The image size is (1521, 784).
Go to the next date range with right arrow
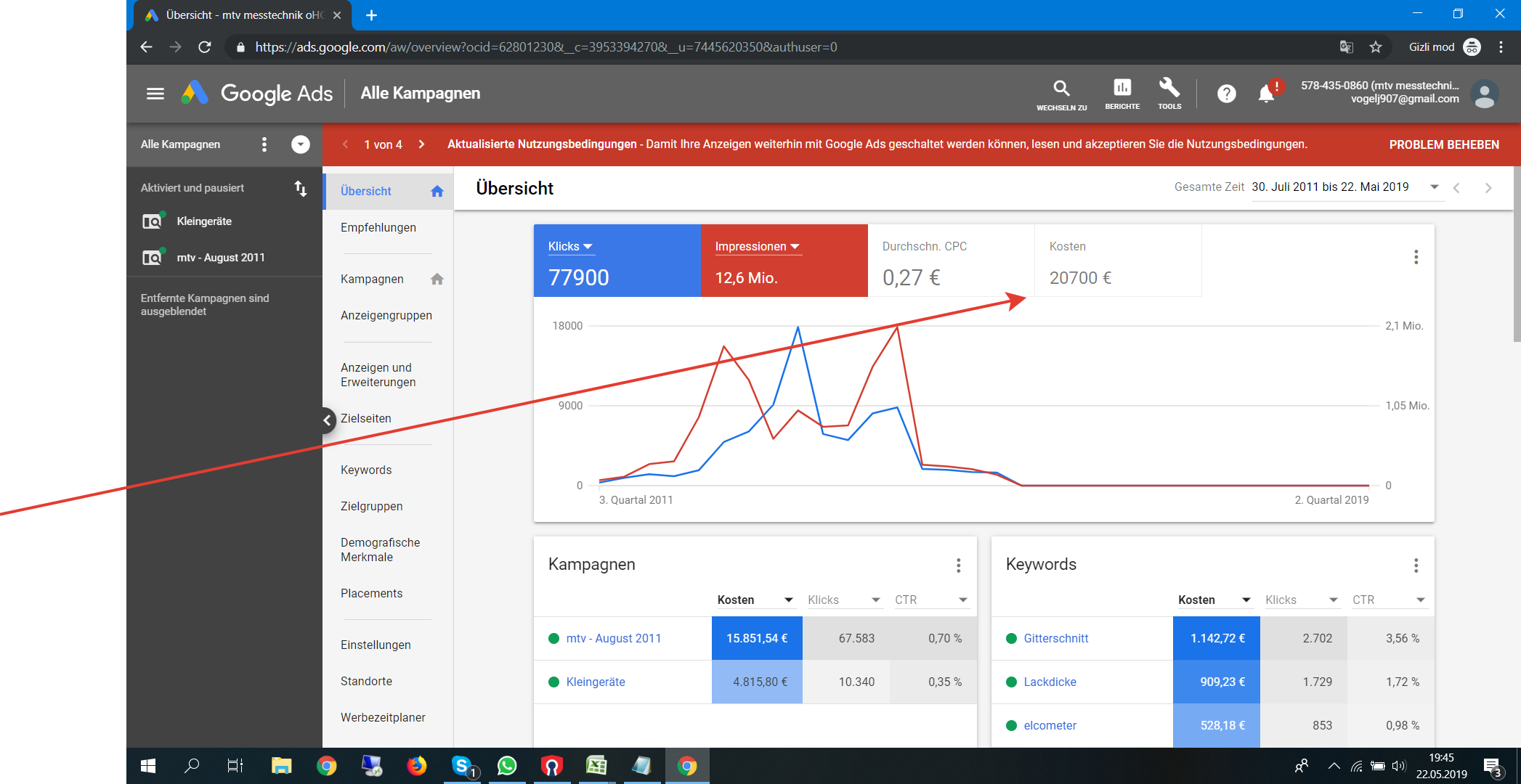point(1488,188)
